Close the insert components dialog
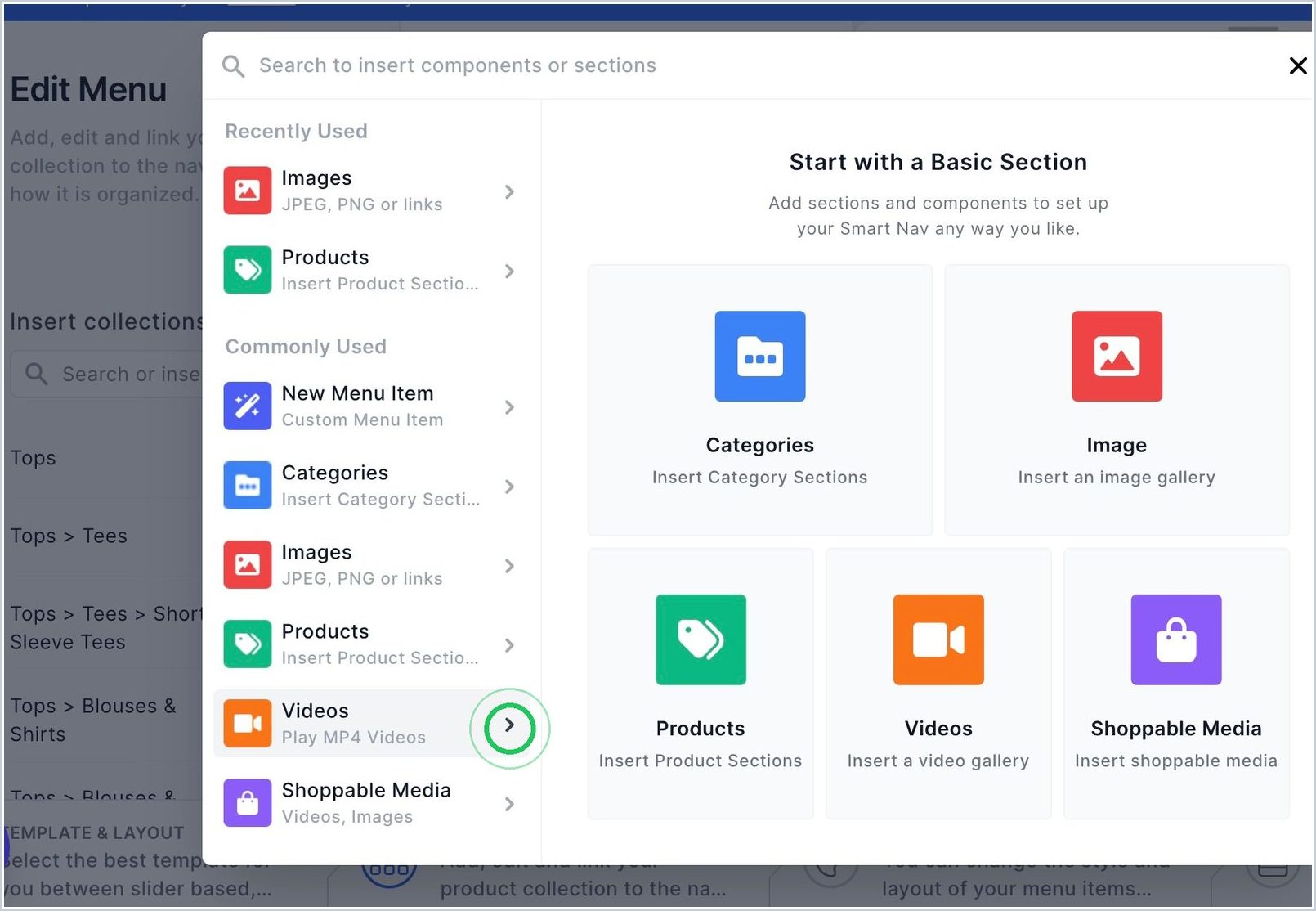 1297,66
